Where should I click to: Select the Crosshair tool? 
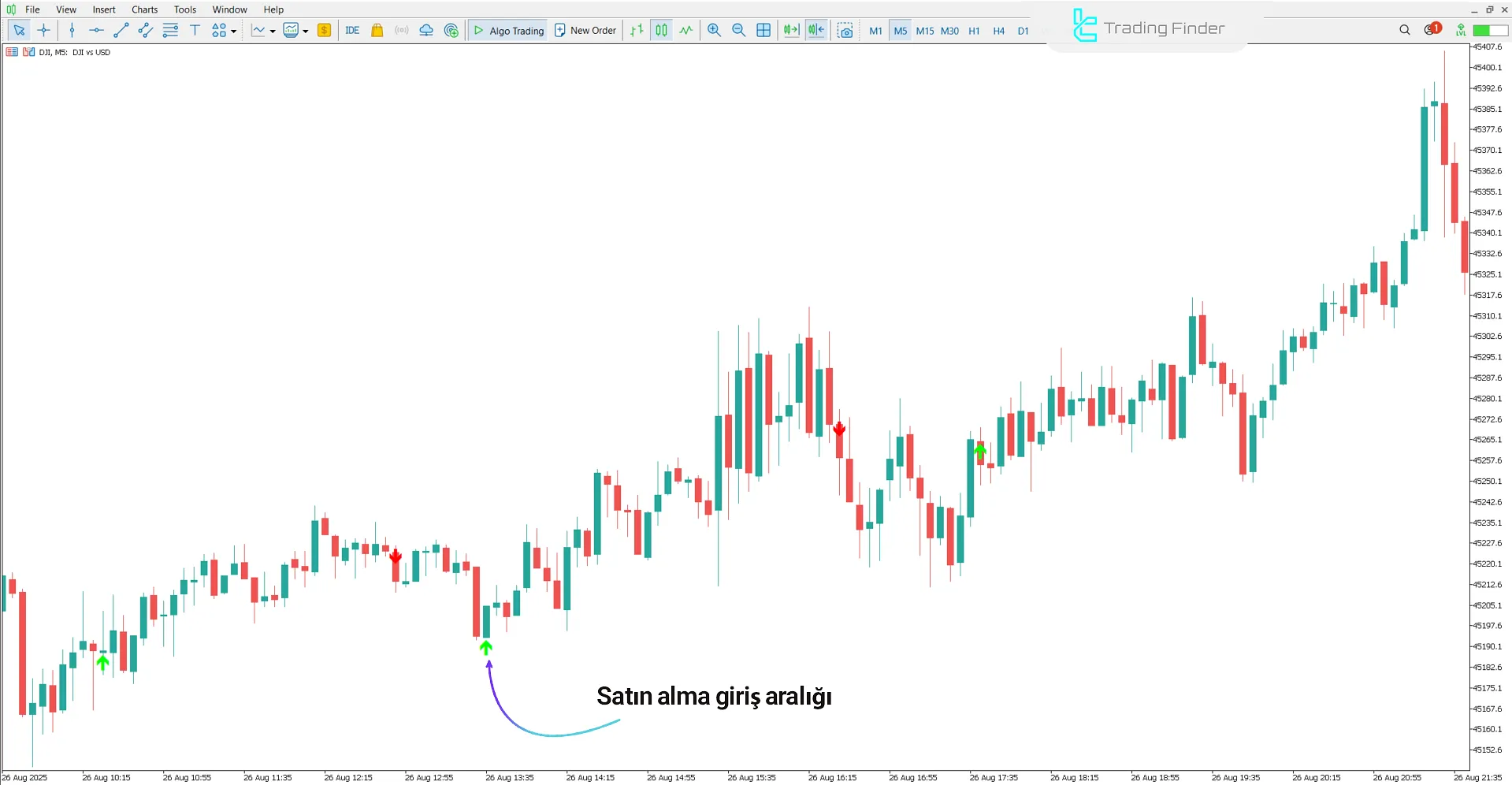click(44, 30)
